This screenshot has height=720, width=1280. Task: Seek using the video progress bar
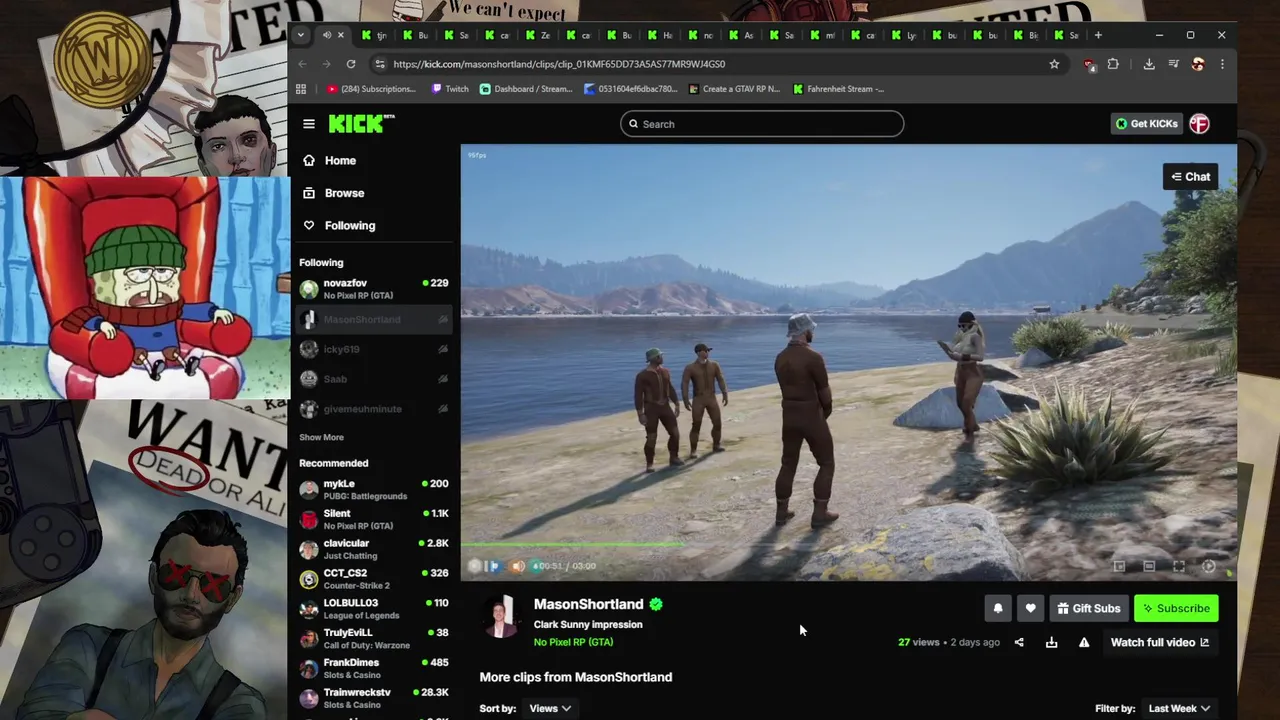(x=848, y=545)
